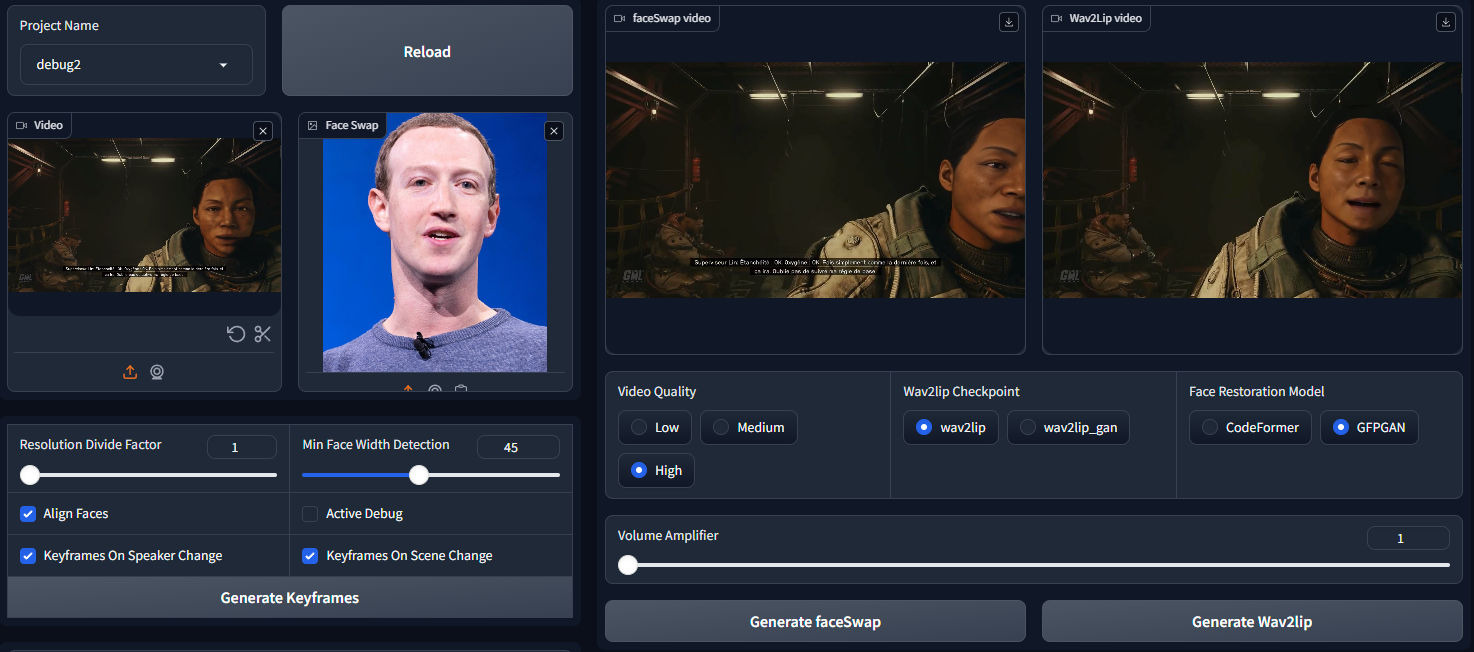Download the Wav2Lip video

pos(1445,22)
